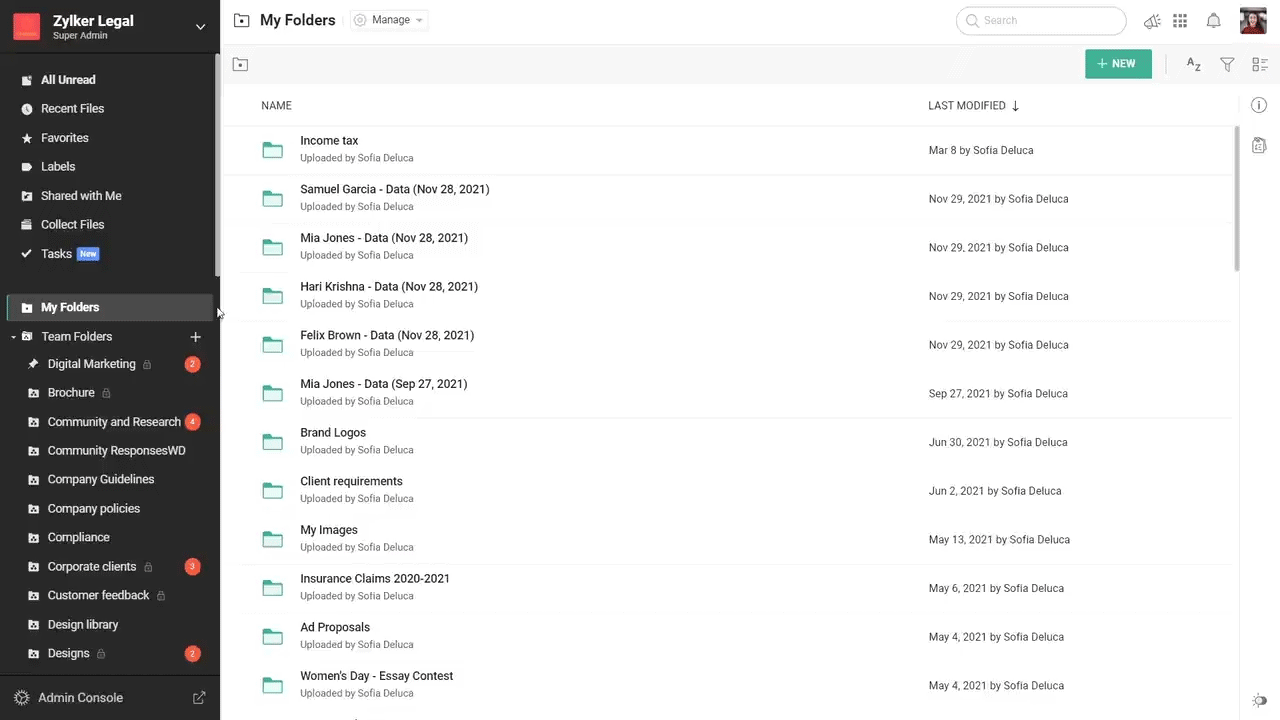Open the filter funnel icon
The height and width of the screenshot is (720, 1280).
click(x=1227, y=64)
